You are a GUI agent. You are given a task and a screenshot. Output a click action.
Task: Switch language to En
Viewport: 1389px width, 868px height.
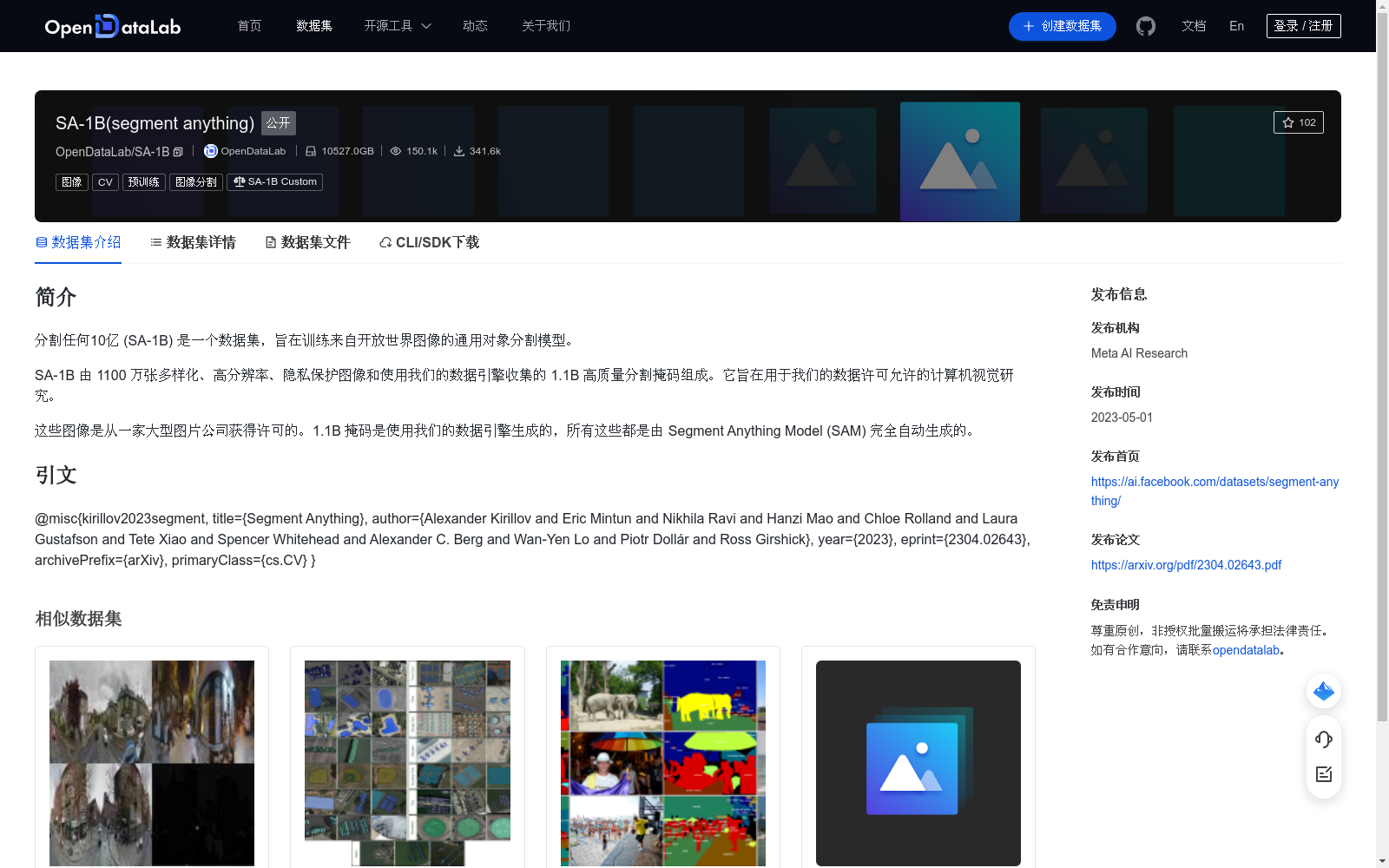(x=1236, y=26)
